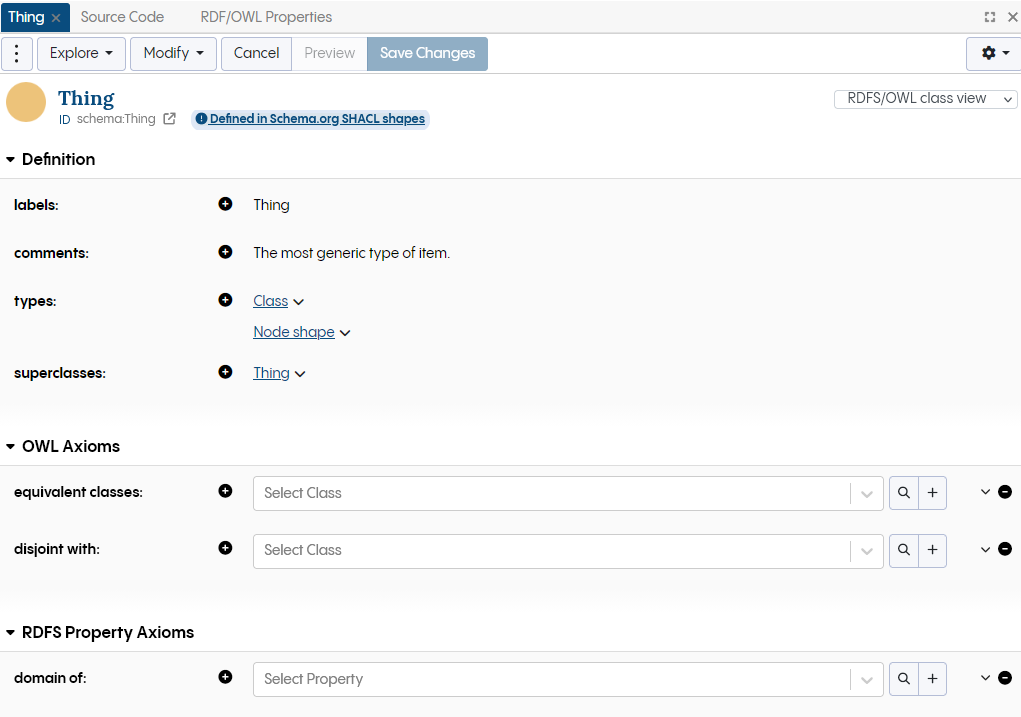Add a new comment with plus icon
The height and width of the screenshot is (717, 1021).
pyautogui.click(x=225, y=252)
